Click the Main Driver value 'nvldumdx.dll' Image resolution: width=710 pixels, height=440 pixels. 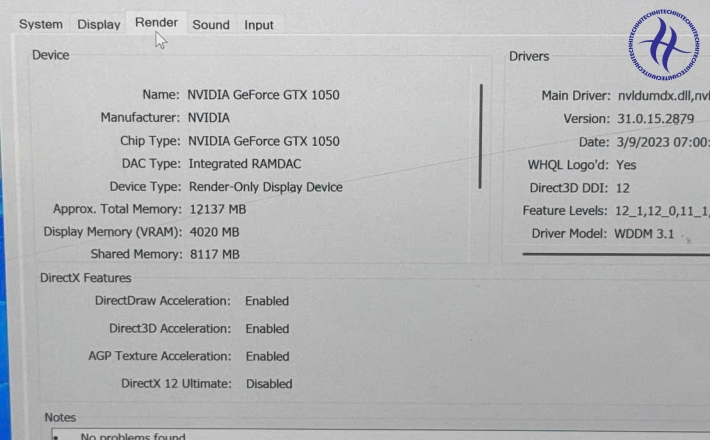654,96
